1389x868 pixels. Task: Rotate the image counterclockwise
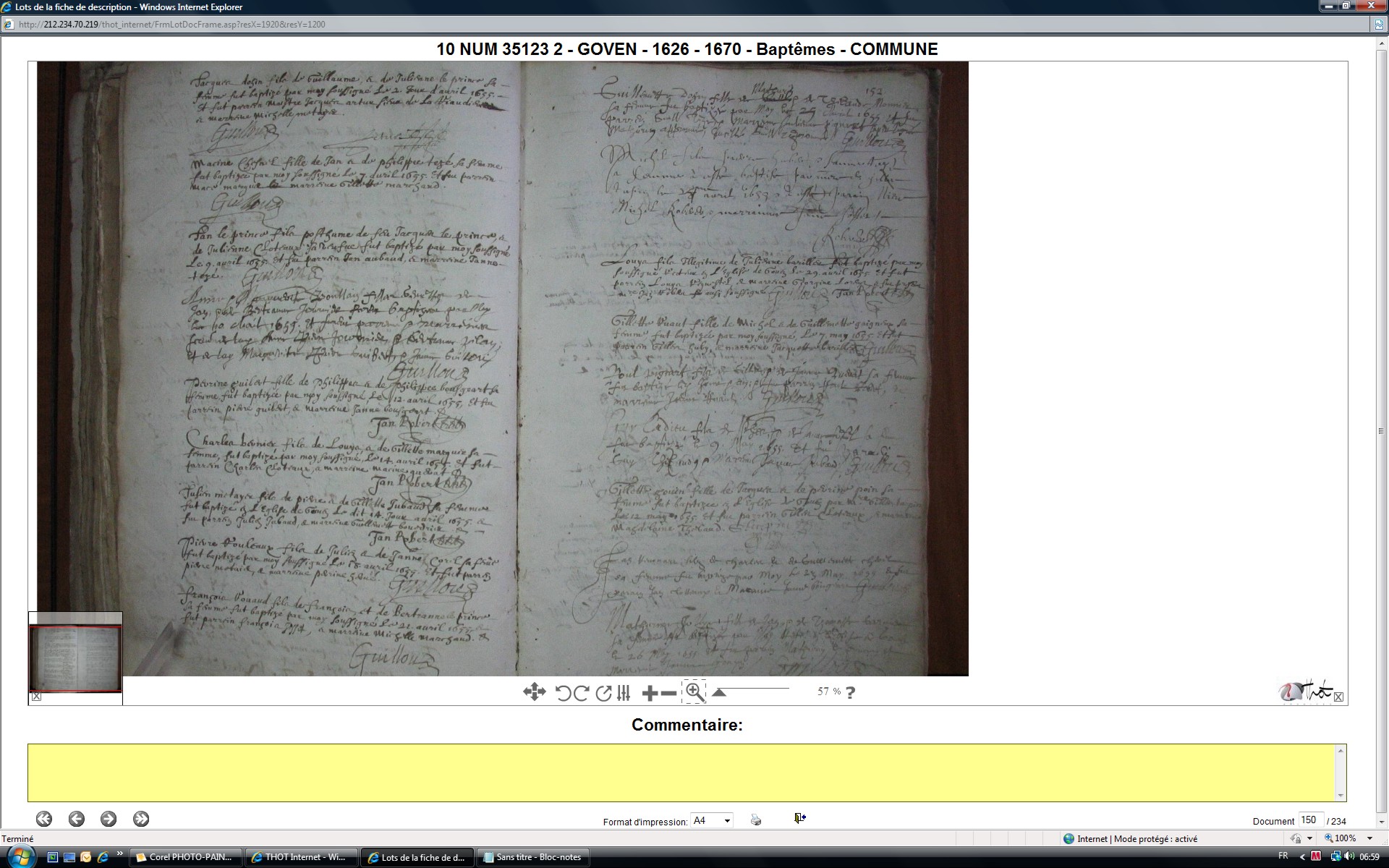[x=564, y=693]
